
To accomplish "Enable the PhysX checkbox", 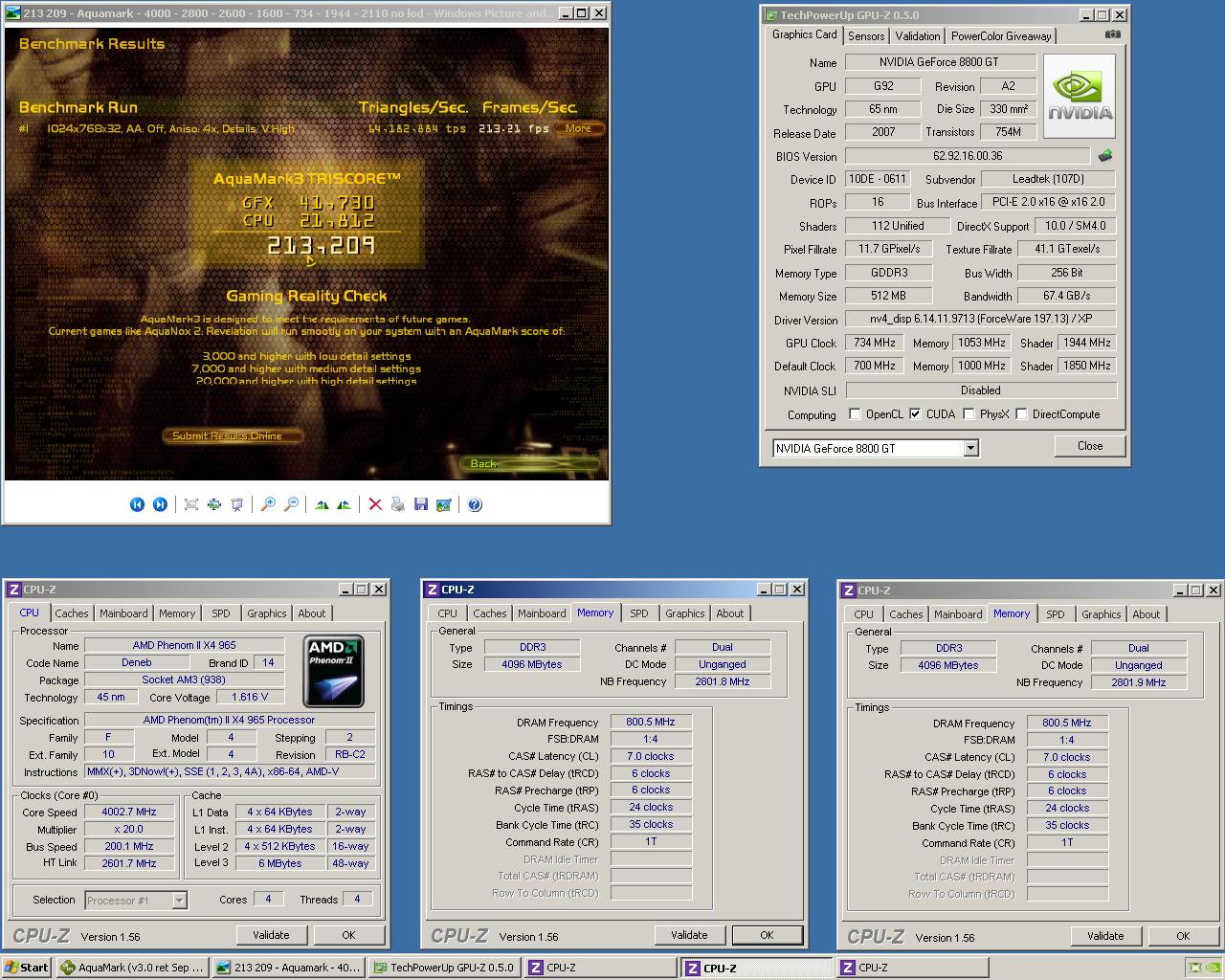I will (x=969, y=414).
